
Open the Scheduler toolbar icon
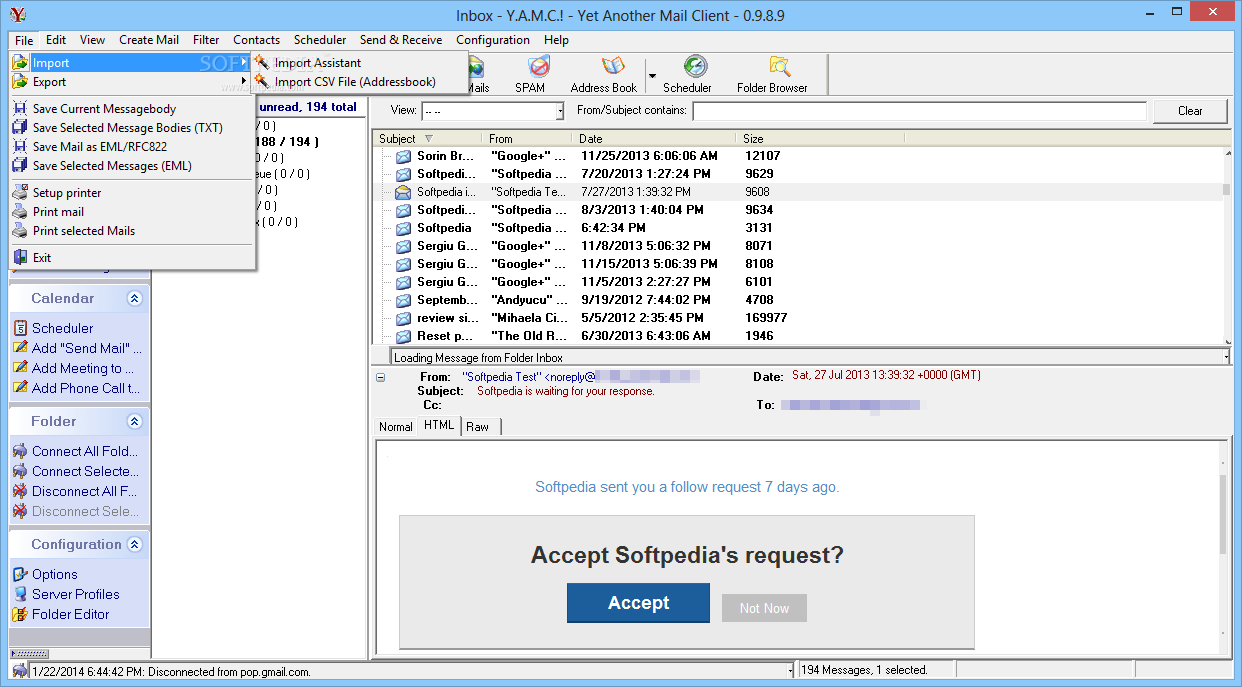pos(695,67)
